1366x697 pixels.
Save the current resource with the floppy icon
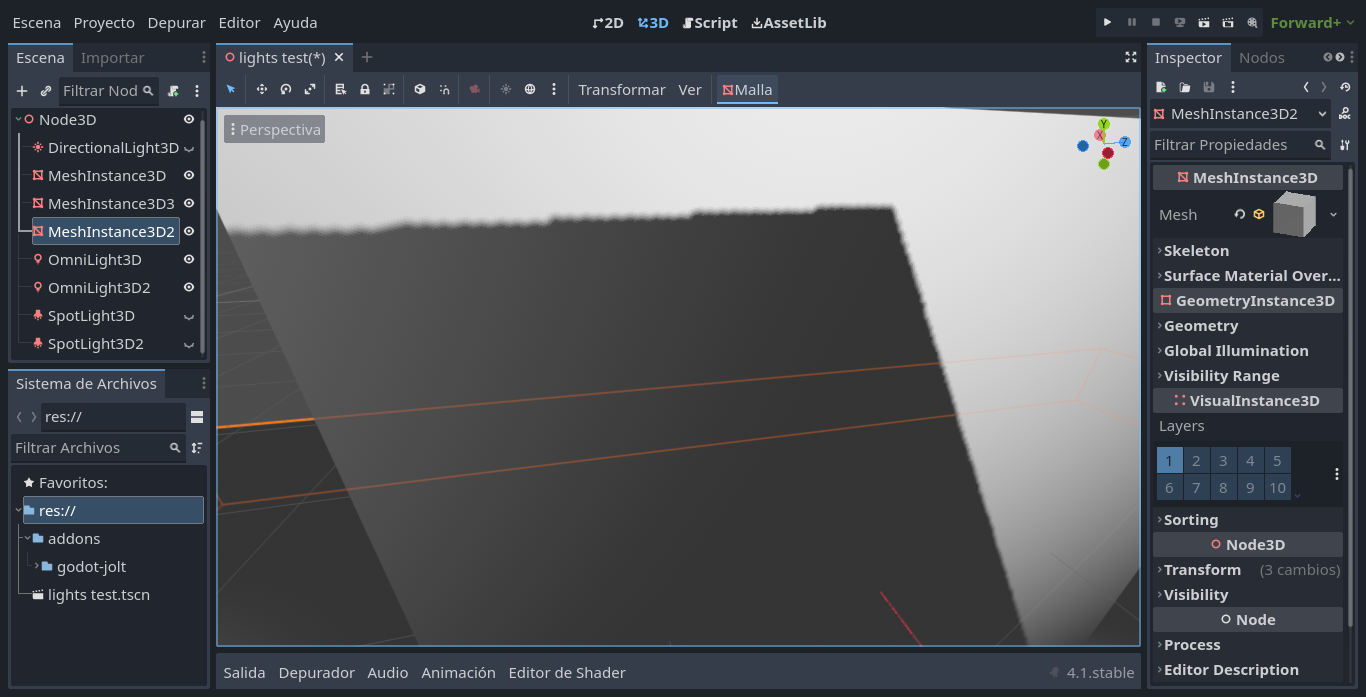coord(1209,87)
